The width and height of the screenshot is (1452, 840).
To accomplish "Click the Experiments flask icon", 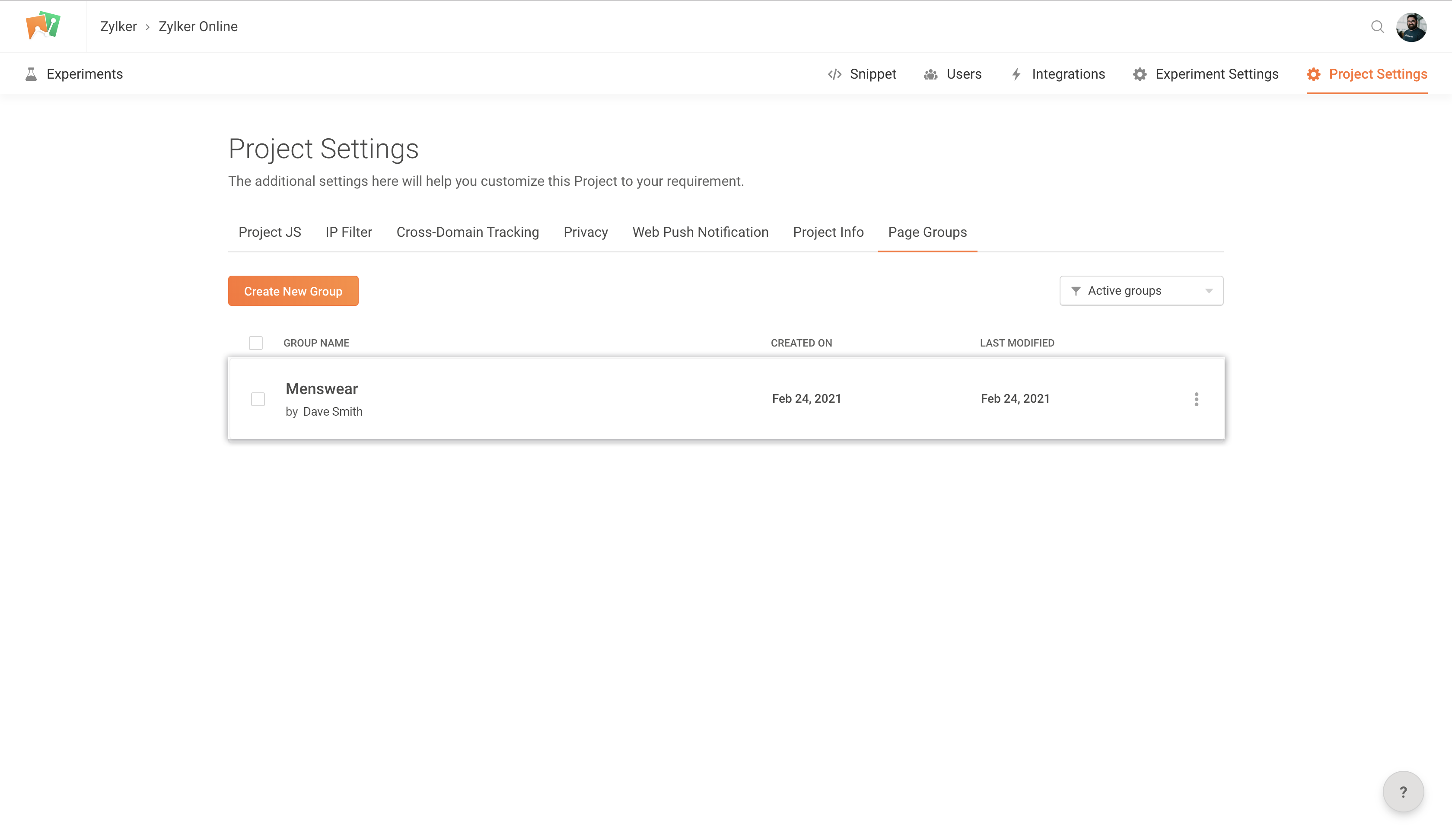I will pyautogui.click(x=31, y=74).
